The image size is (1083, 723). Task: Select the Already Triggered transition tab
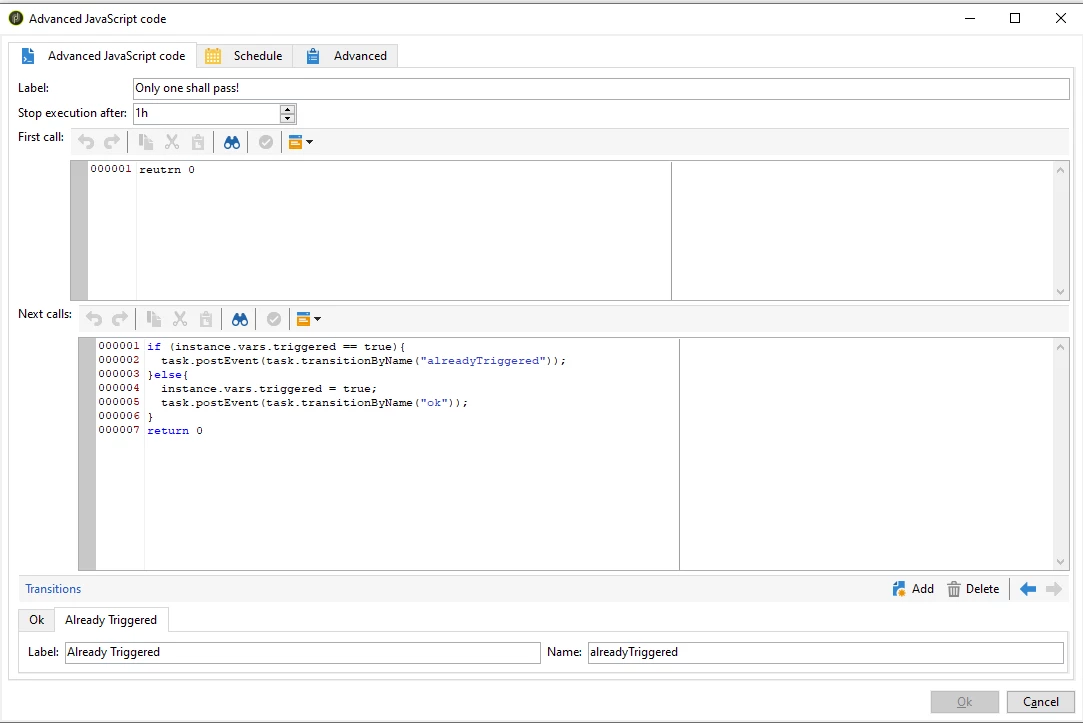[x=111, y=620]
